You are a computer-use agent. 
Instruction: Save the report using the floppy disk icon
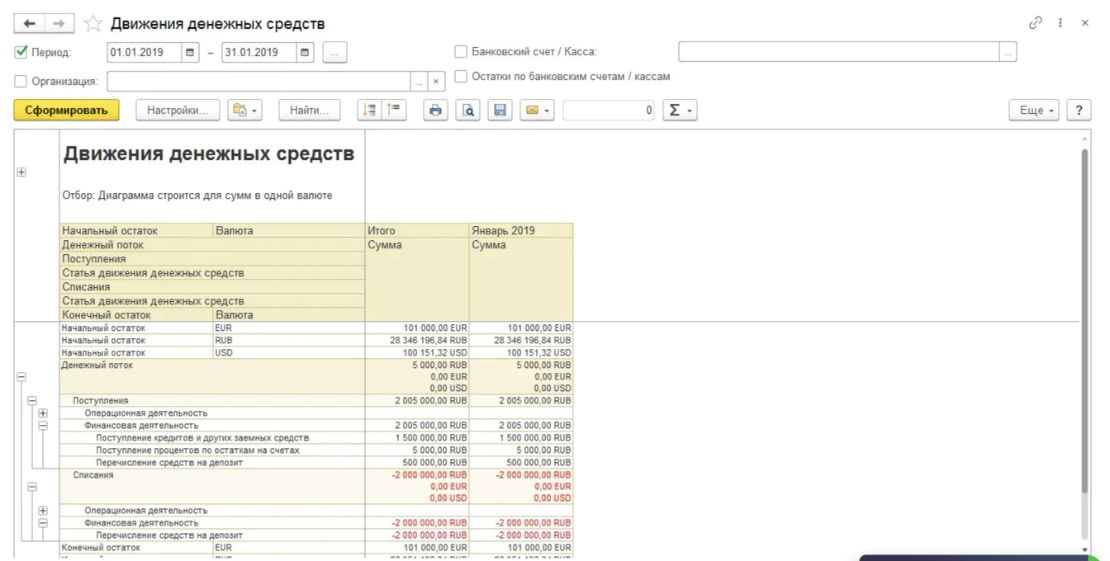(x=499, y=111)
